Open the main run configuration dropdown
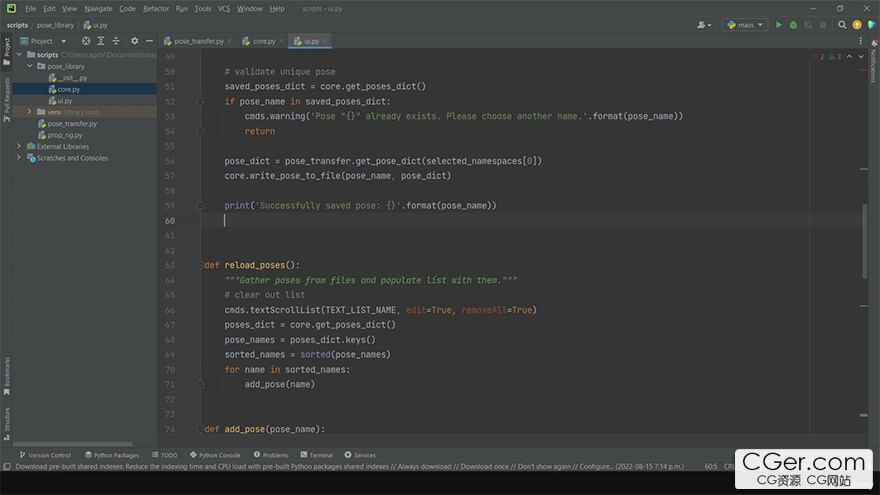The width and height of the screenshot is (880, 495). (x=745, y=25)
